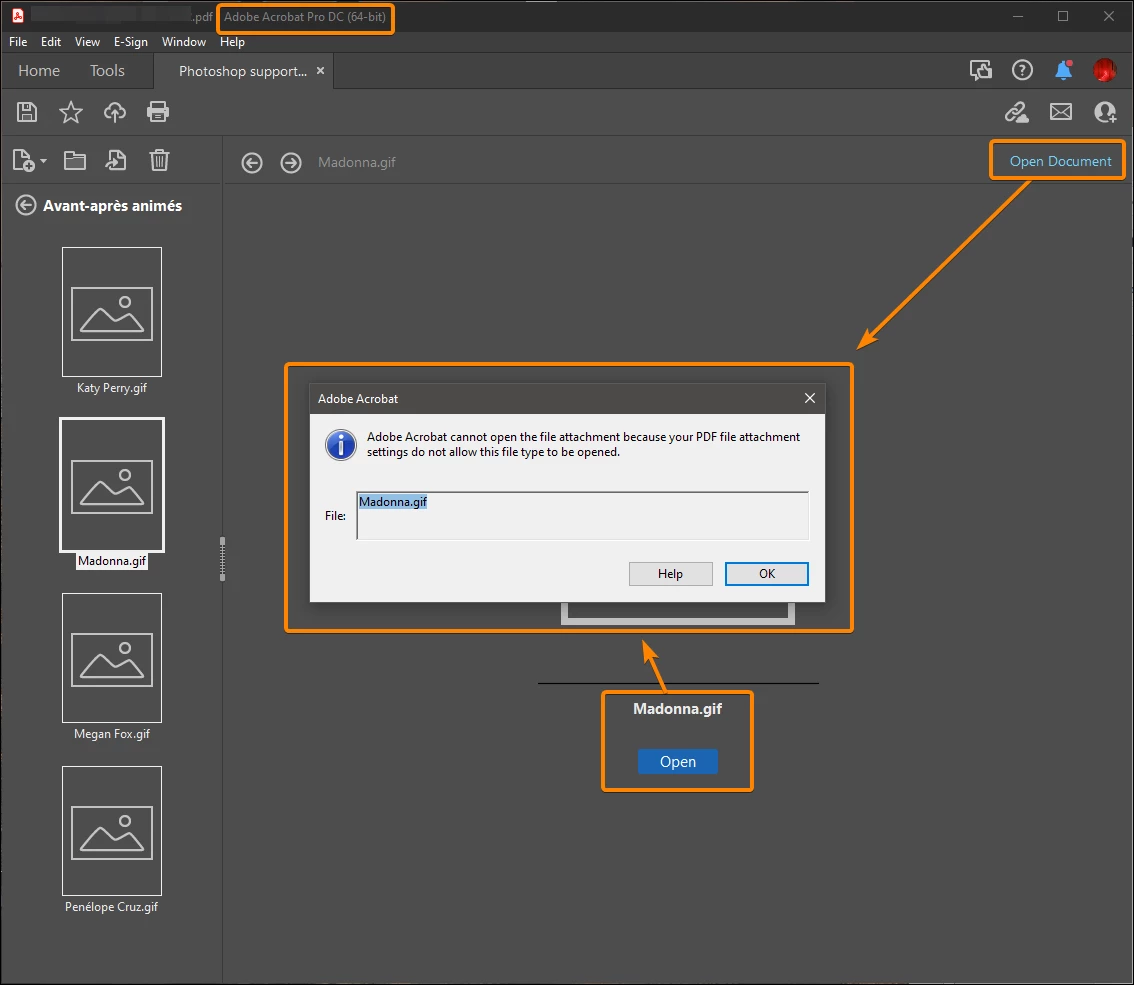1134x985 pixels.
Task: Open the File menu
Action: 18,42
